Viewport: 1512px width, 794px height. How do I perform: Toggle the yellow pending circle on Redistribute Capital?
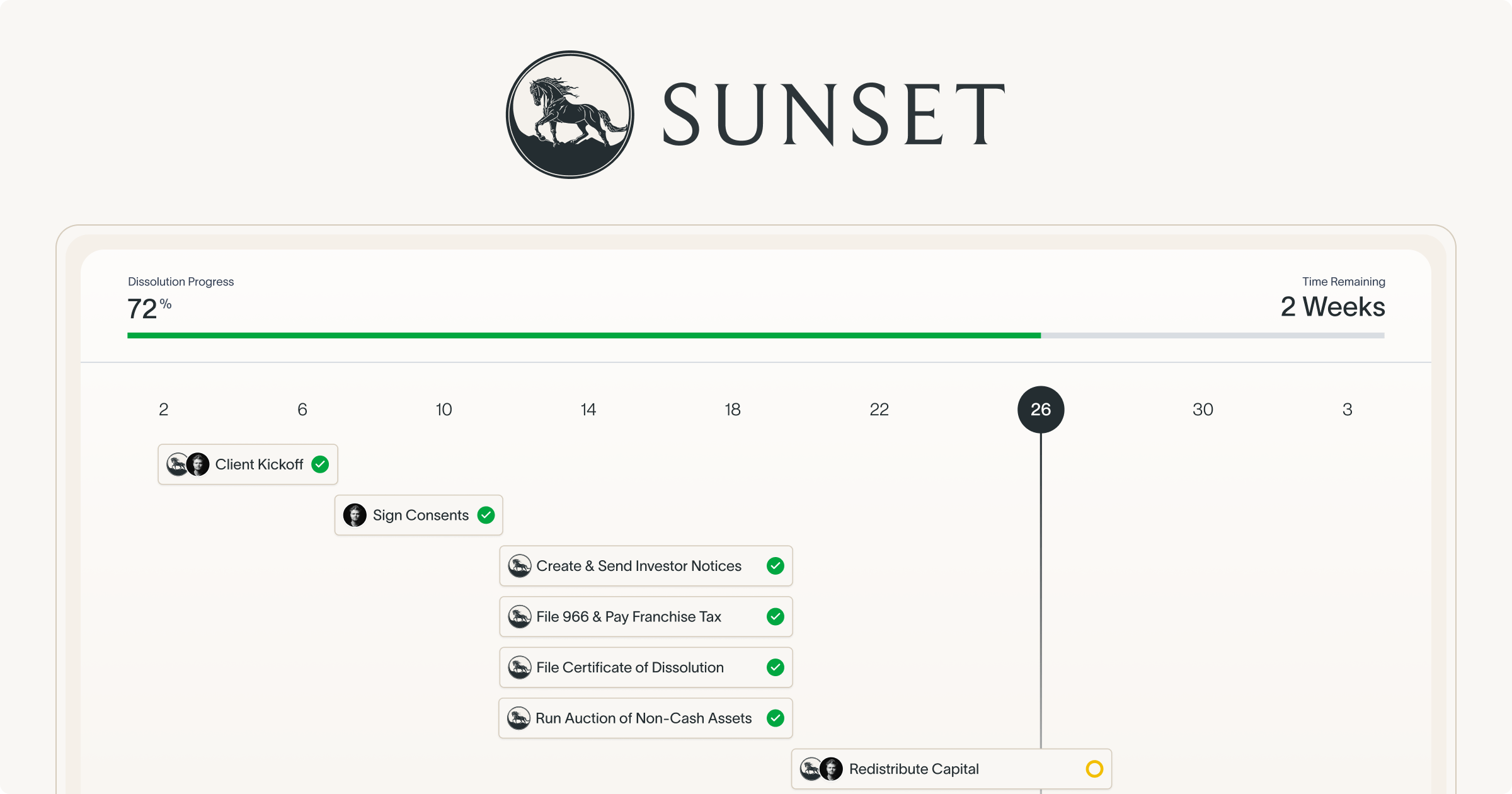coord(1094,769)
